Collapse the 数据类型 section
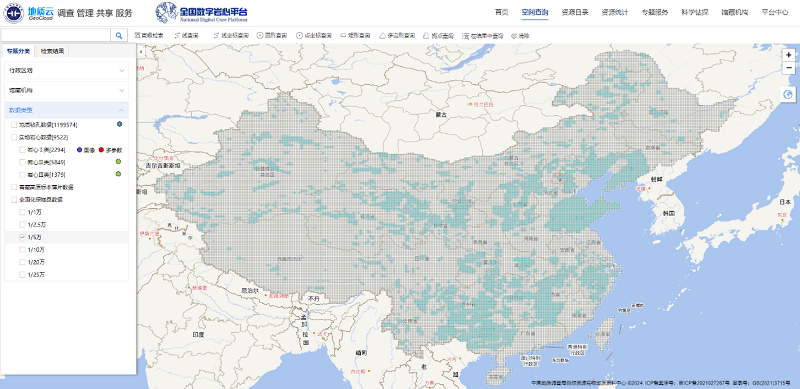The width and height of the screenshot is (800, 389). click(66, 110)
